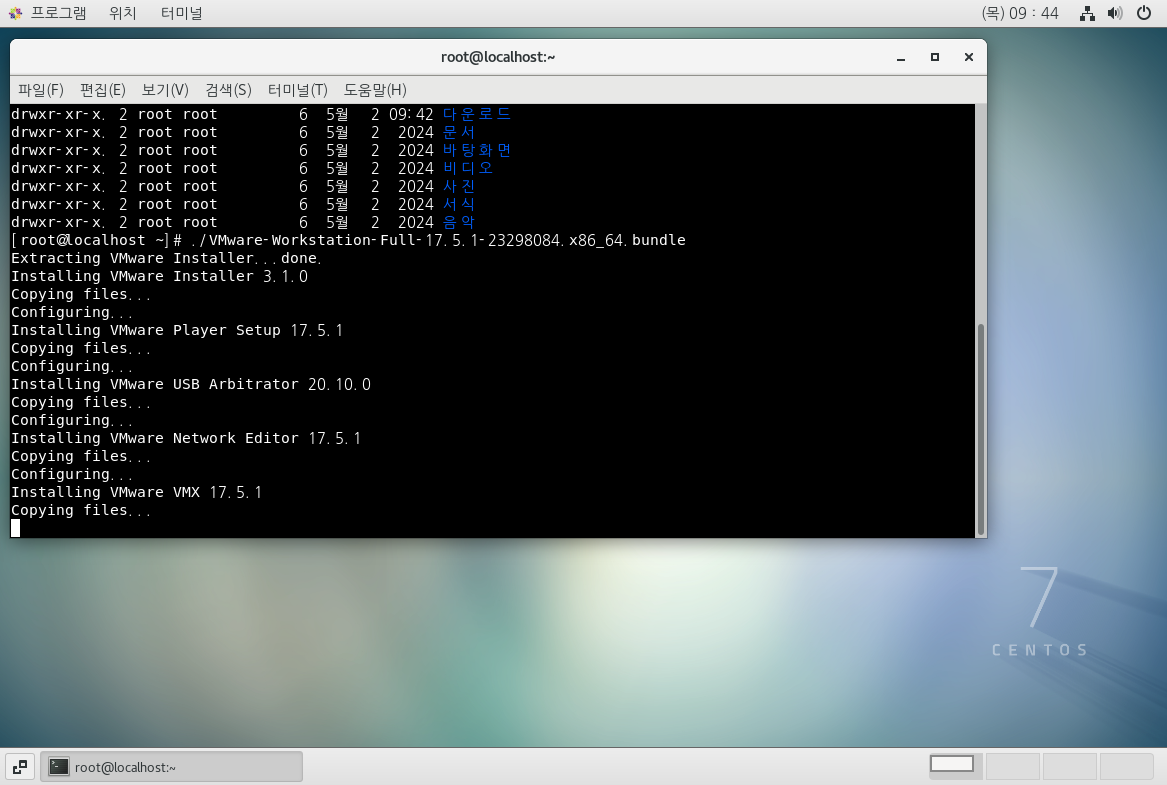Click 'Installing VMware USB Arbitrator 20.10.0' line
The width and height of the screenshot is (1167, 785).
point(191,384)
